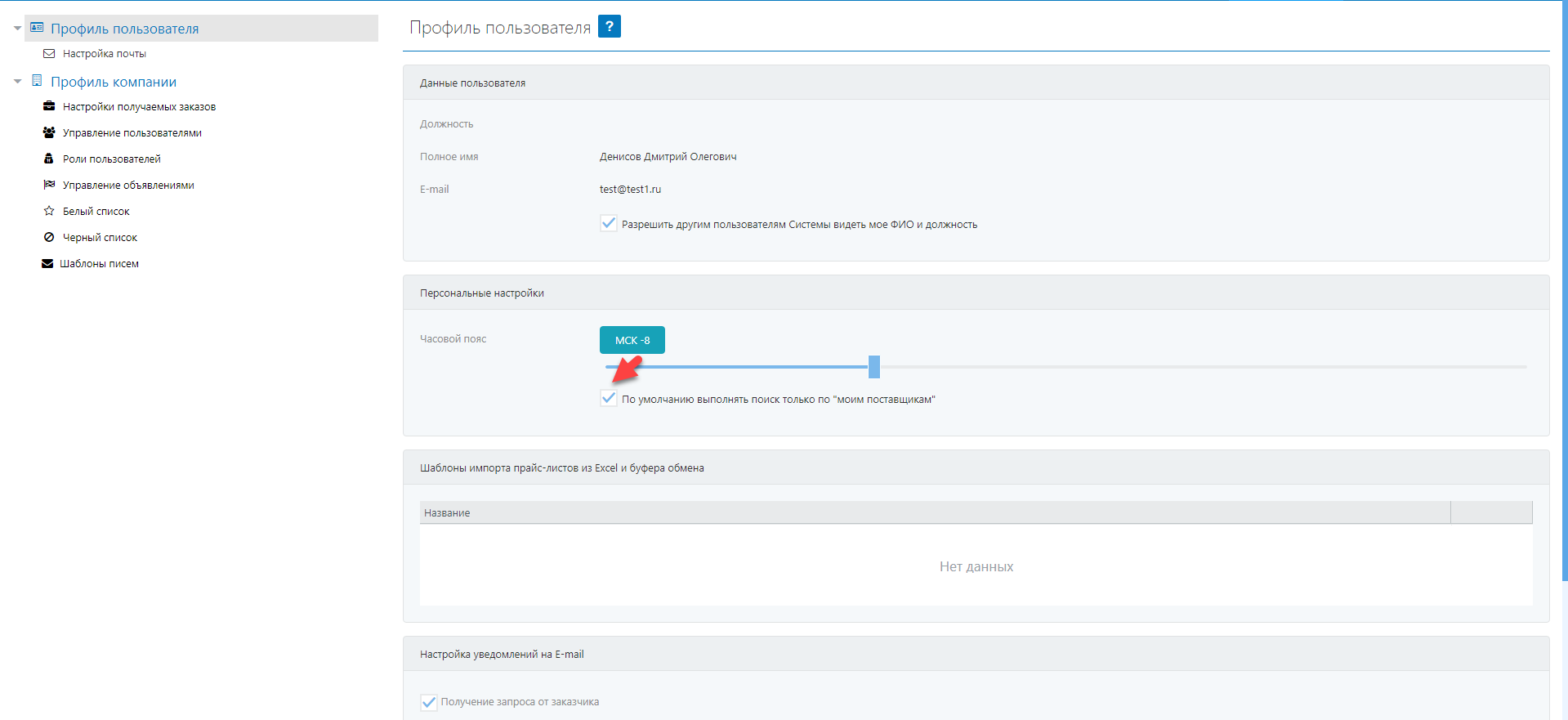Open Профиль компании in the sidebar
The width and height of the screenshot is (1568, 720).
[x=114, y=82]
